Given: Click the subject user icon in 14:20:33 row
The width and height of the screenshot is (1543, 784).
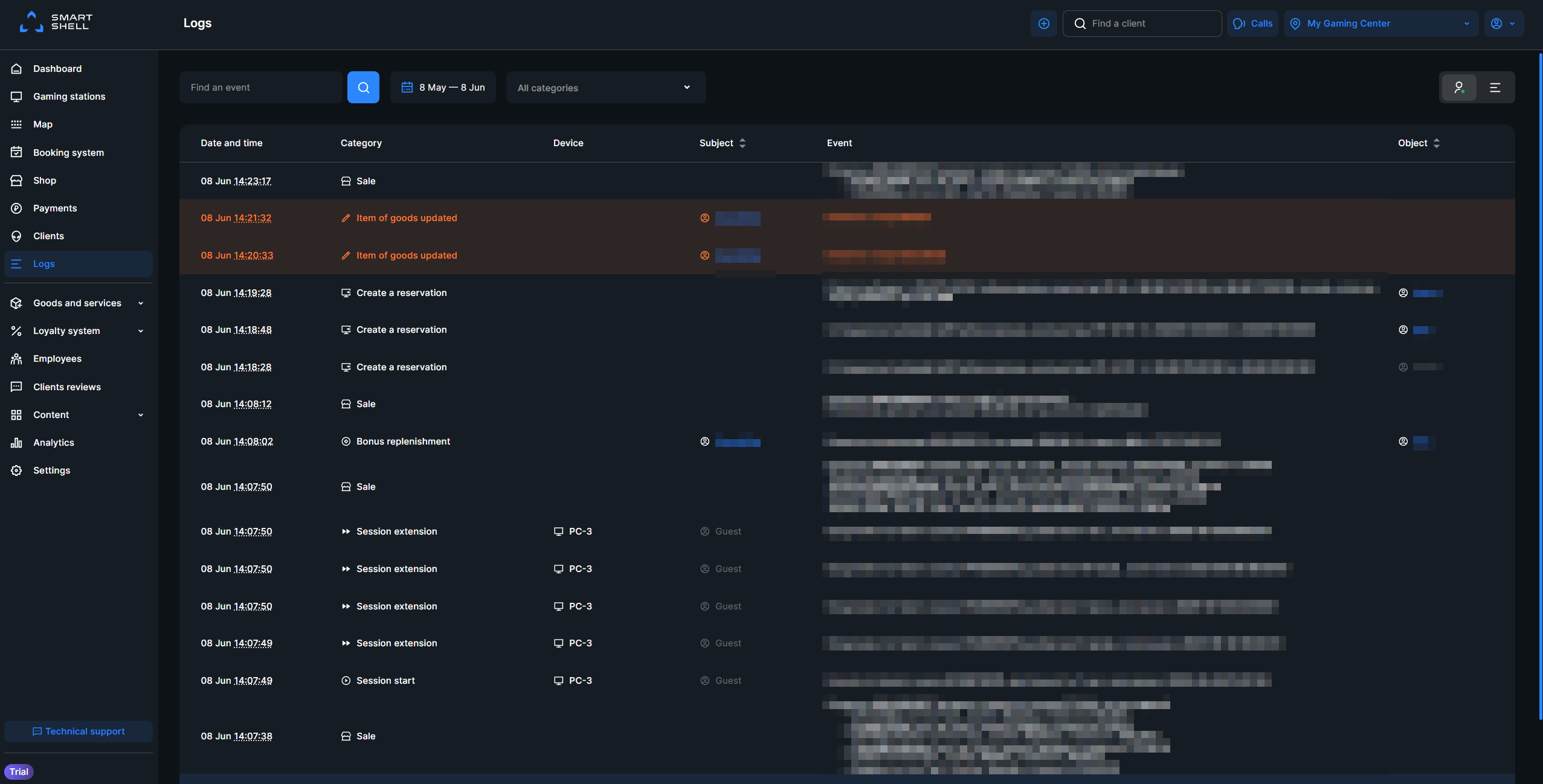Looking at the screenshot, I should point(704,255).
